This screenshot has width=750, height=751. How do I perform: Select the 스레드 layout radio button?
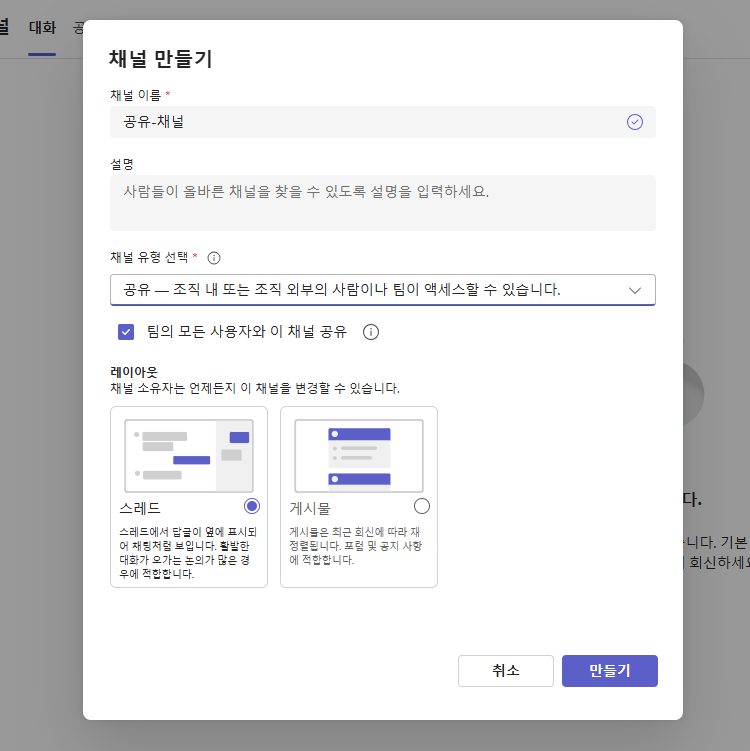(x=252, y=506)
